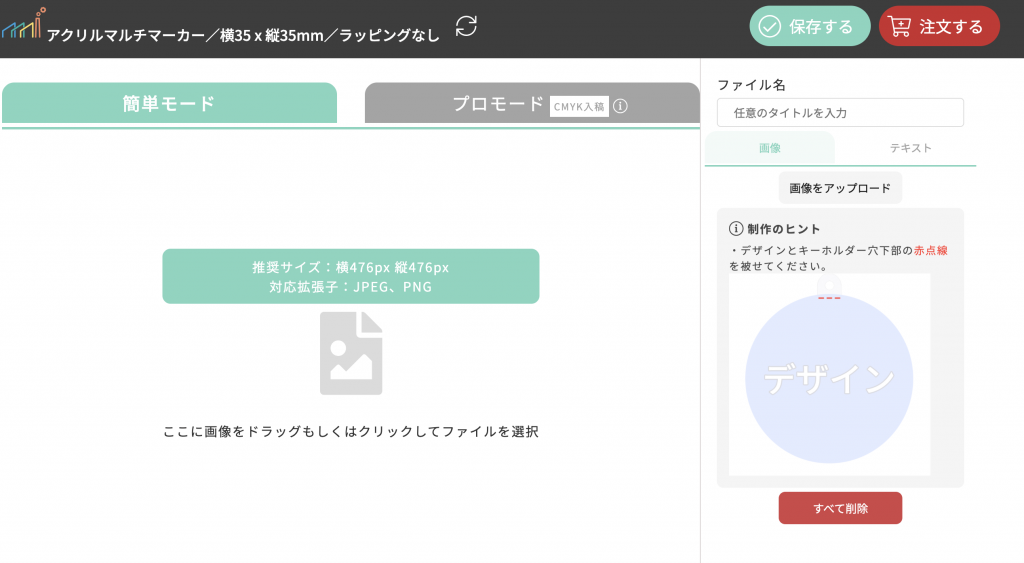Viewport: 1024px width, 563px height.
Task: Click the circular refresh arrows icon
Action: [466, 26]
